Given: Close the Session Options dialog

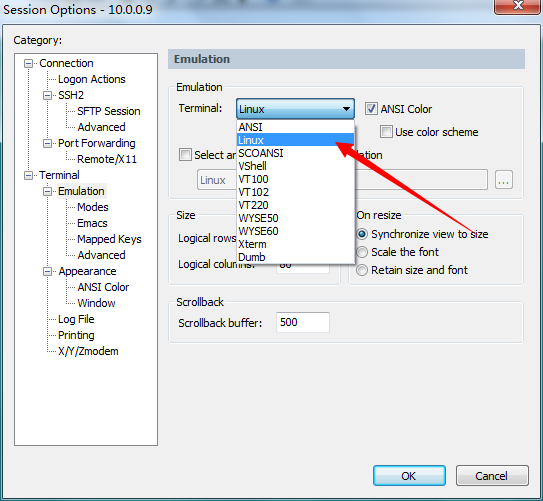Looking at the screenshot, I should pyautogui.click(x=518, y=6).
